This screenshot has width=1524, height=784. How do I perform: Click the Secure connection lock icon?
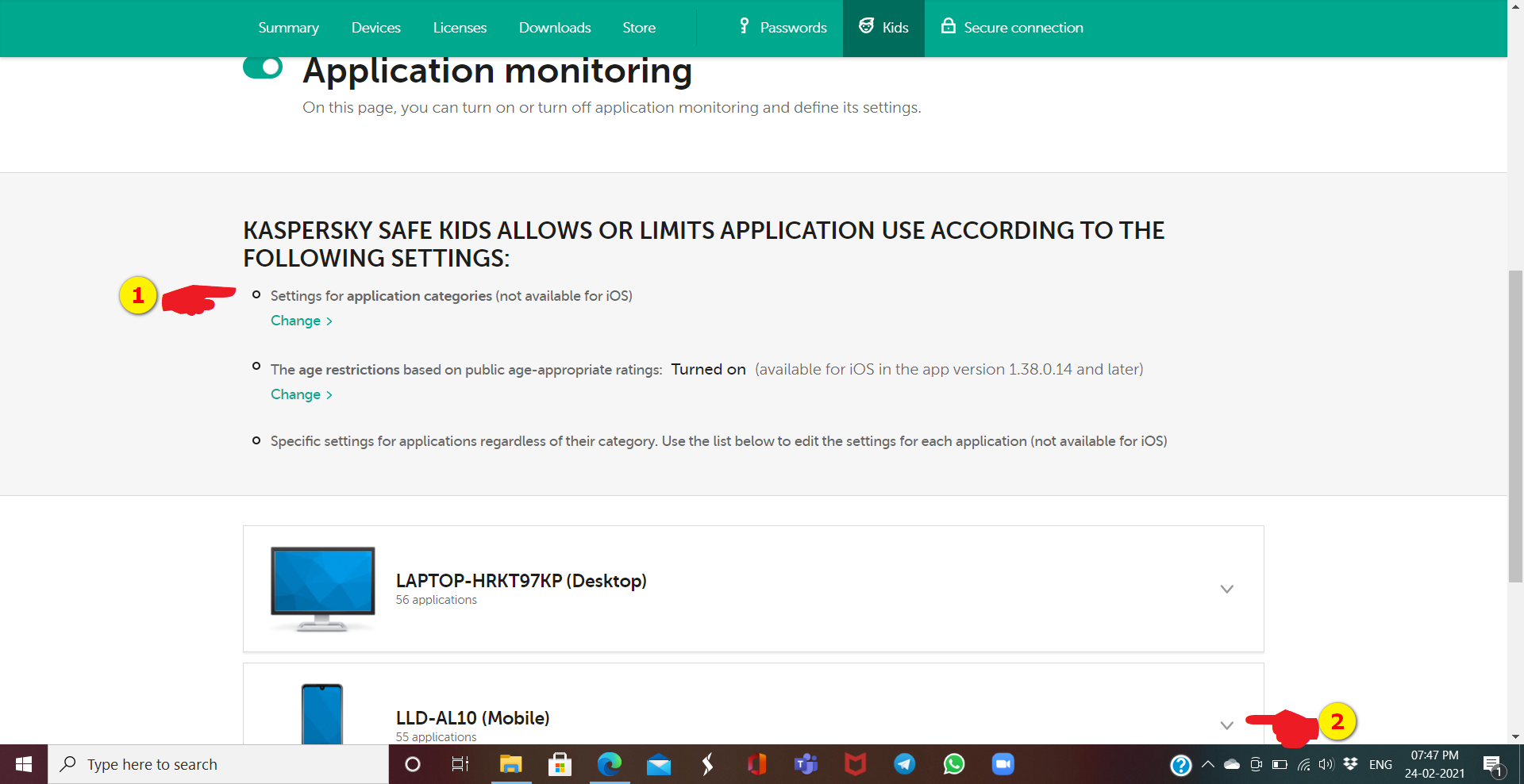[948, 26]
